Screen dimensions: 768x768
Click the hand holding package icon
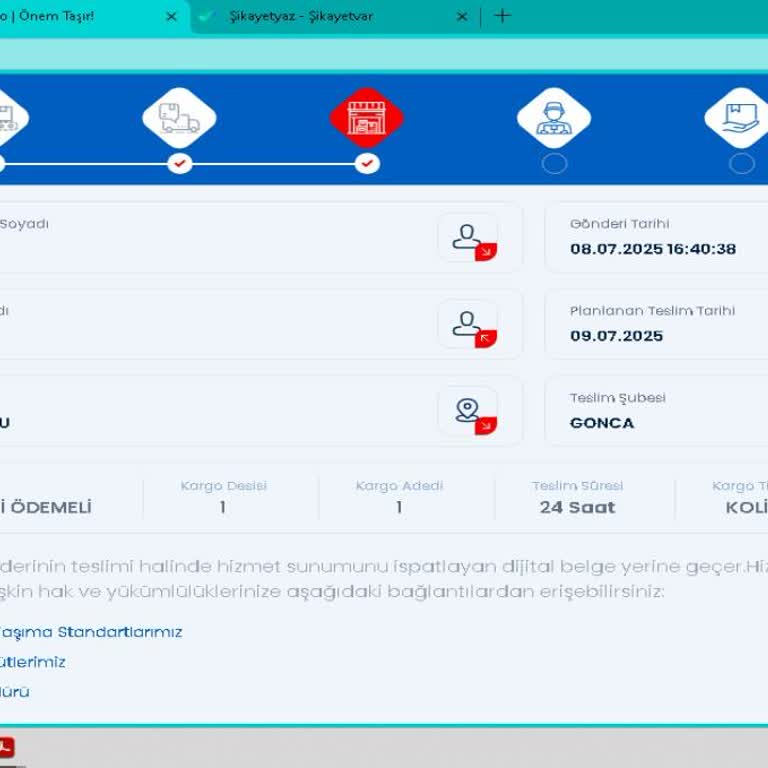click(x=740, y=118)
